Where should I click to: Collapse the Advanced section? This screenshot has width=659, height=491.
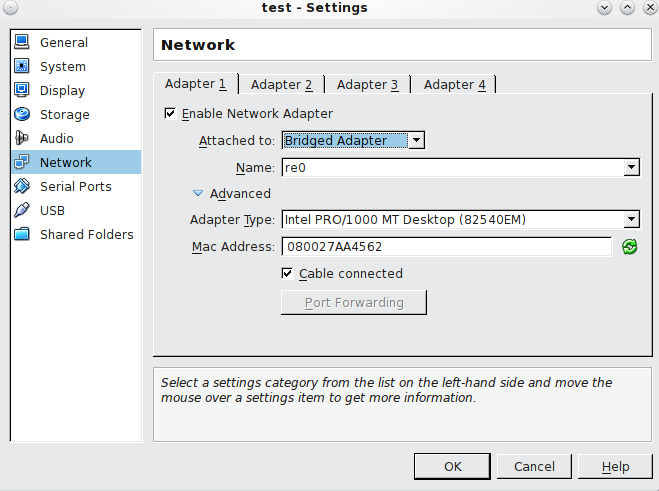[198, 193]
